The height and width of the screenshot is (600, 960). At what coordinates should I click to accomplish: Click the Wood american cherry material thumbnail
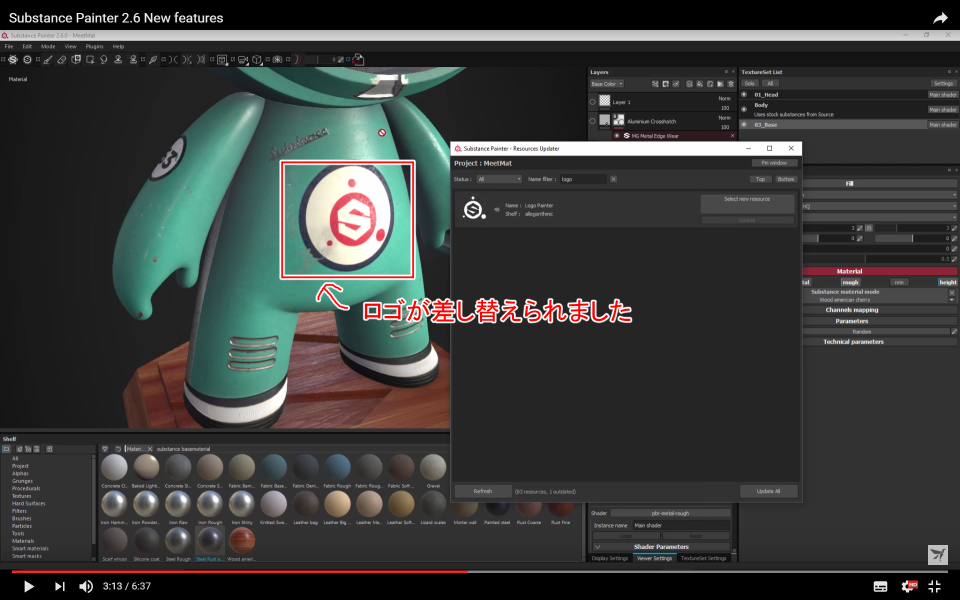click(241, 541)
